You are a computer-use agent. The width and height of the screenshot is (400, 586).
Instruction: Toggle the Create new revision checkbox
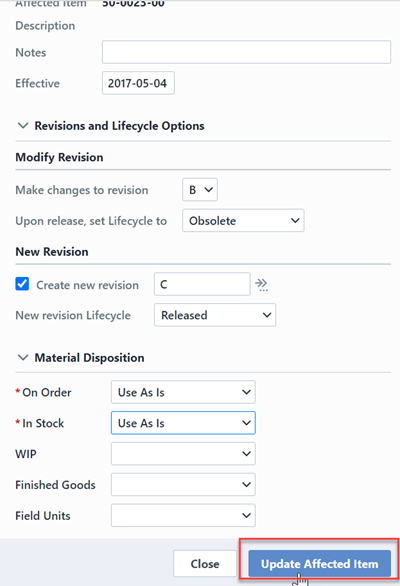22,284
